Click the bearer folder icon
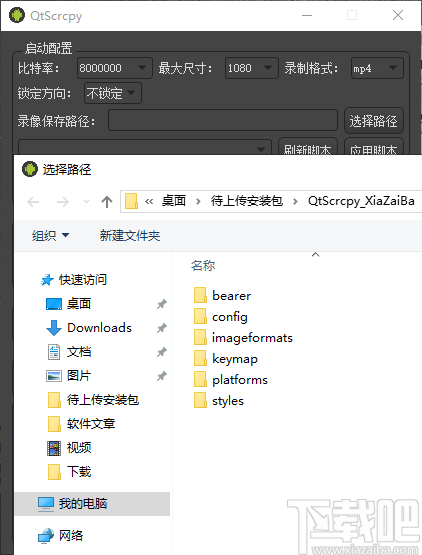 (200, 295)
